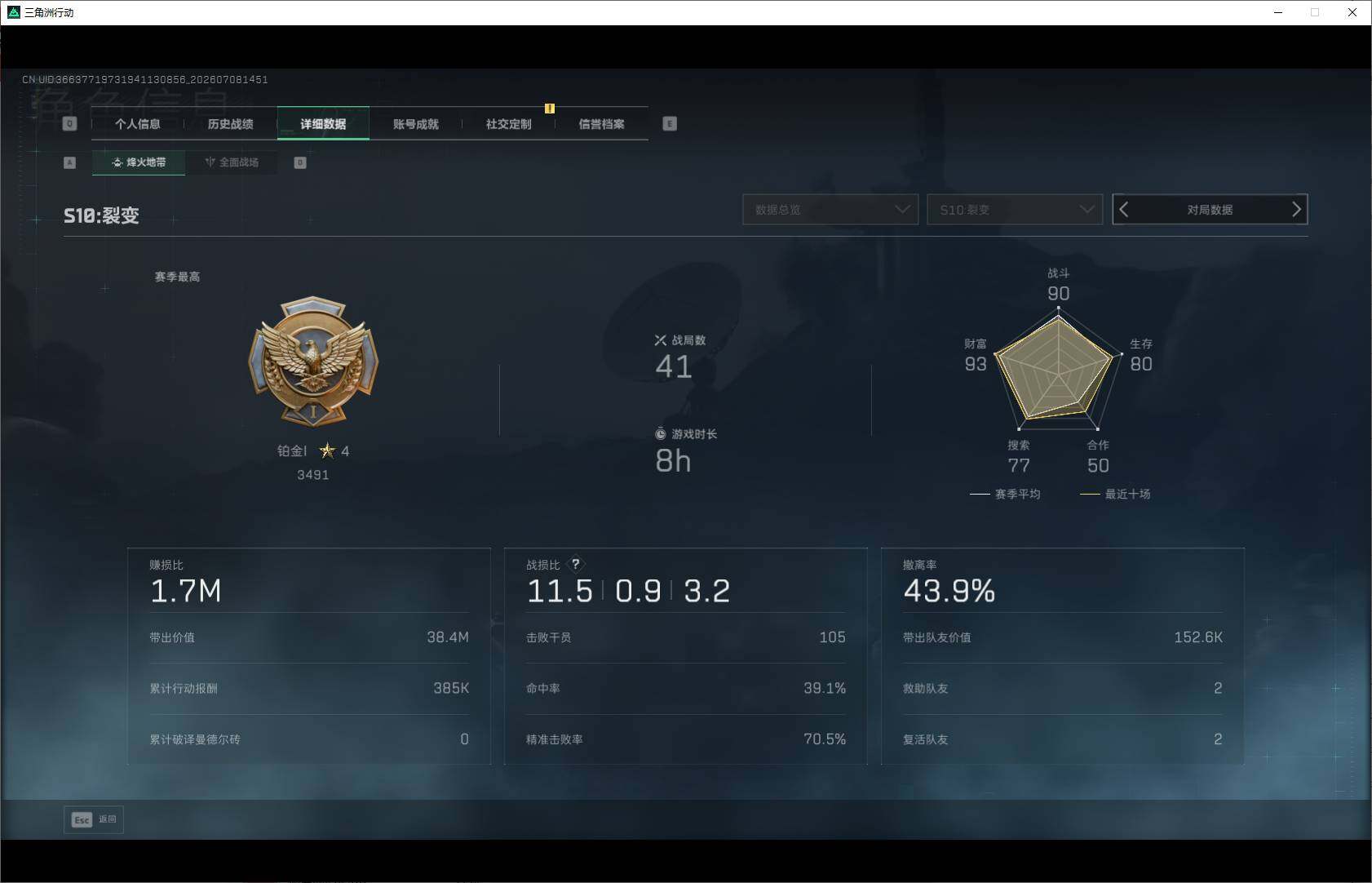Click the 游戏时长 value 8h
The height and width of the screenshot is (883, 1372).
coord(673,461)
